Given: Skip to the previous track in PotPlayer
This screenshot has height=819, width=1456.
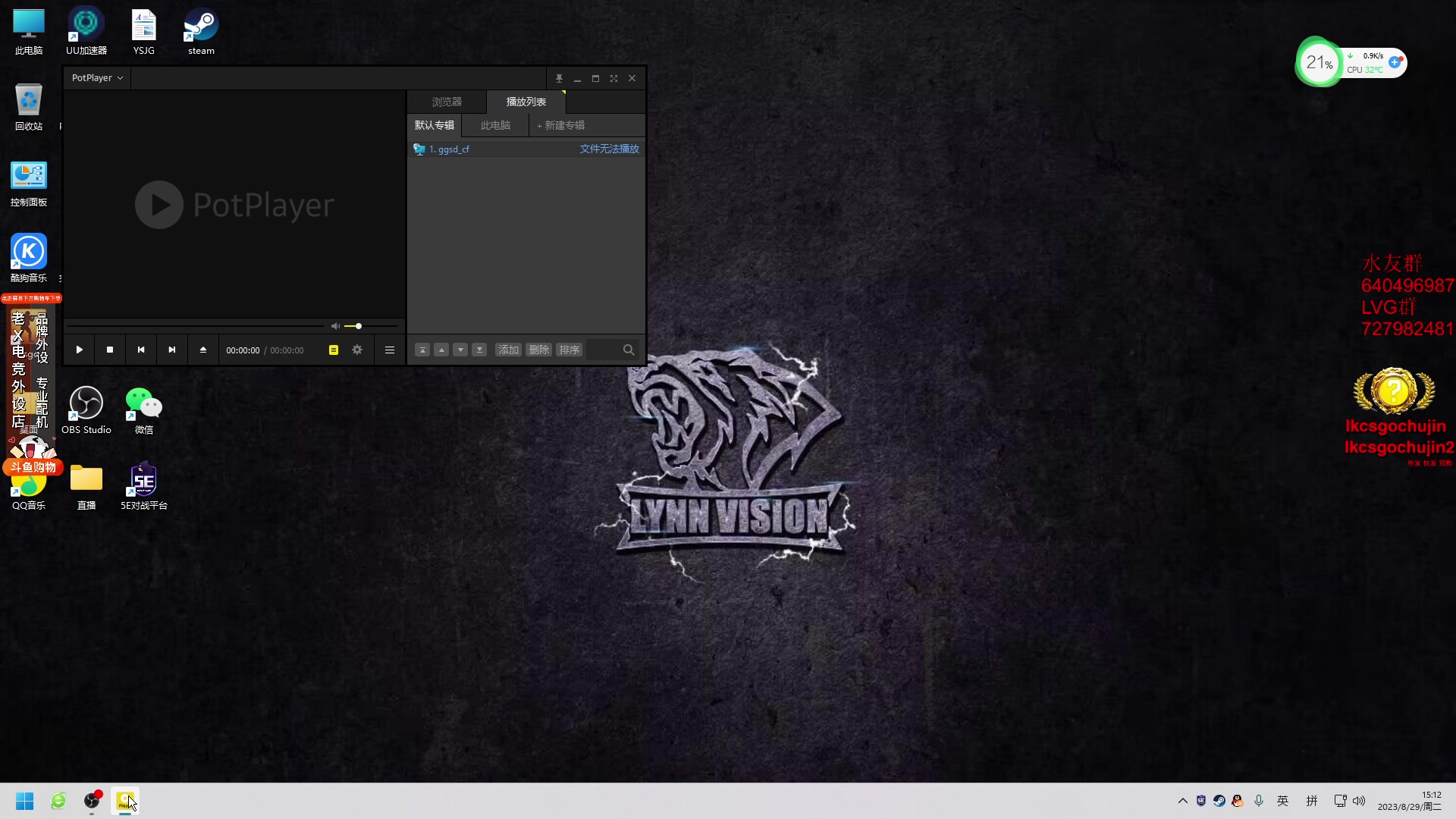Looking at the screenshot, I should (x=141, y=350).
